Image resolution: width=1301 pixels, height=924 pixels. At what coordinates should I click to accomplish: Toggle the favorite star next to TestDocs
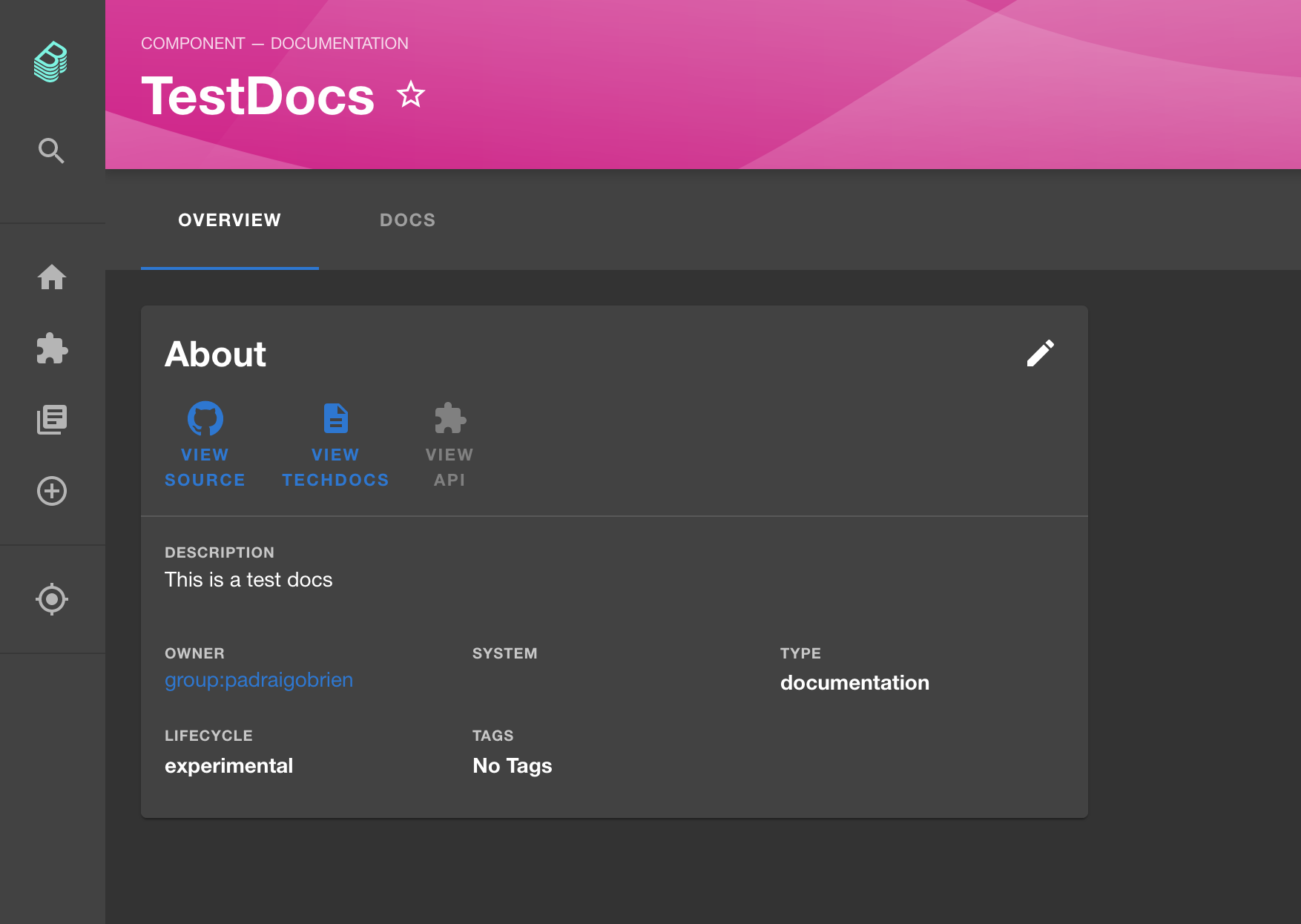pyautogui.click(x=410, y=95)
